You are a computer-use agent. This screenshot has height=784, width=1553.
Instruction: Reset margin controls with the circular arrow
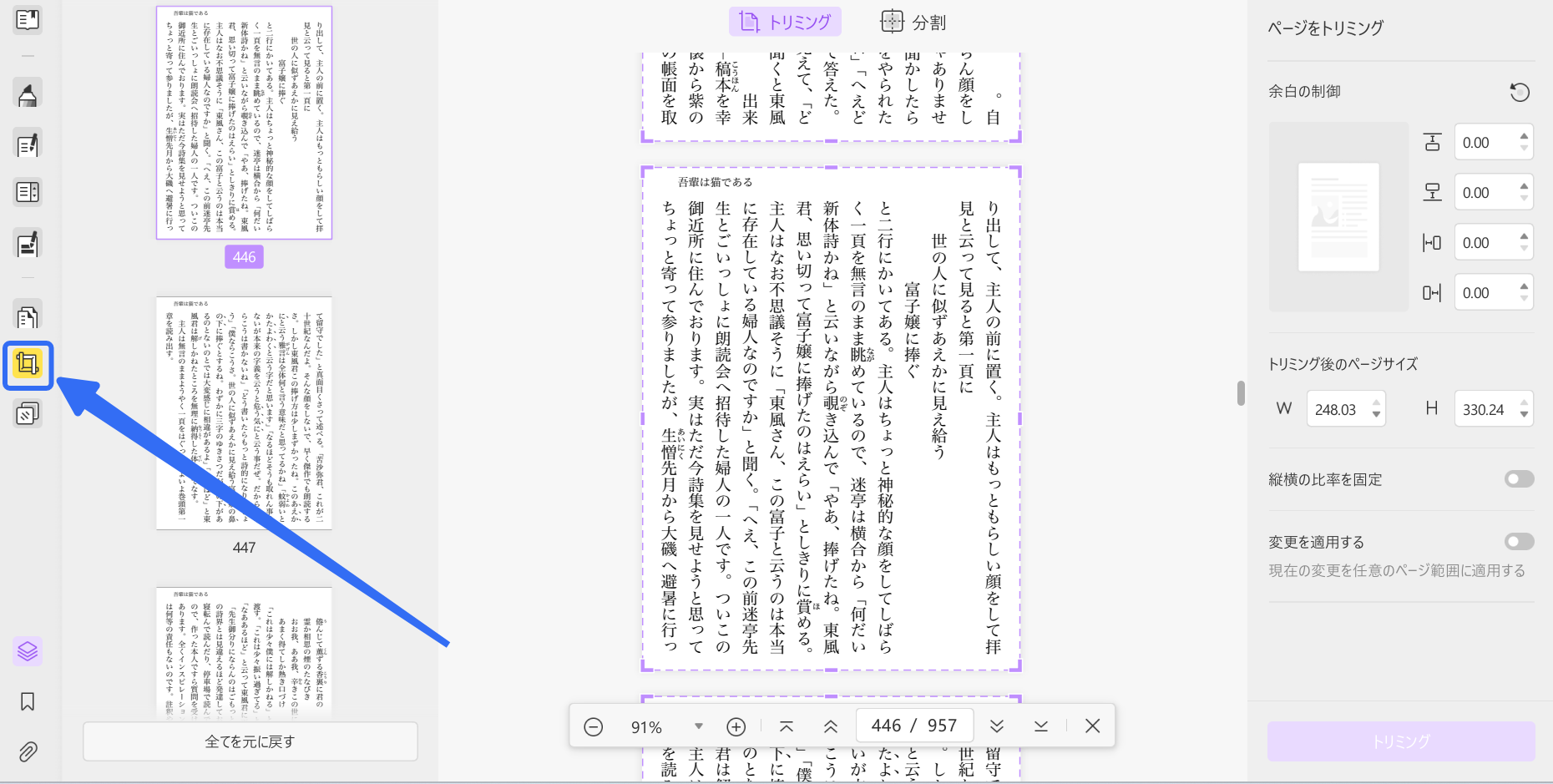click(x=1520, y=92)
